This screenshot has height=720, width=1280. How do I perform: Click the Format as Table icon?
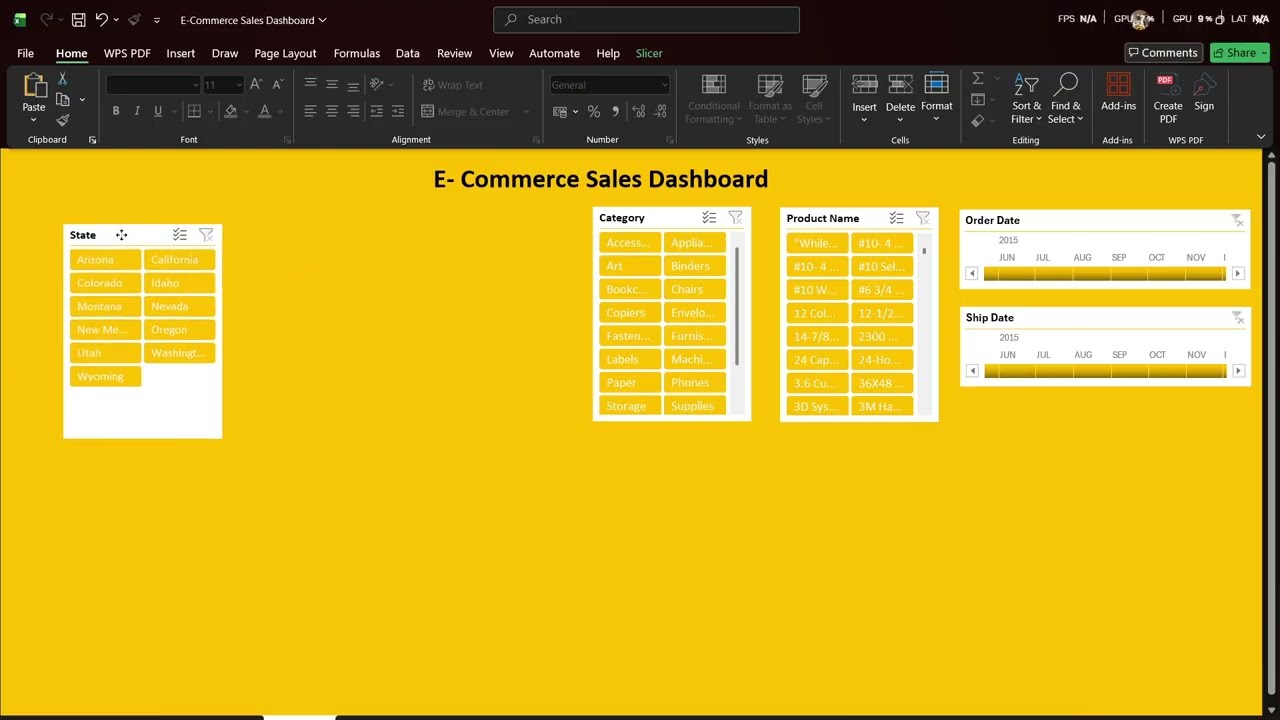point(770,85)
